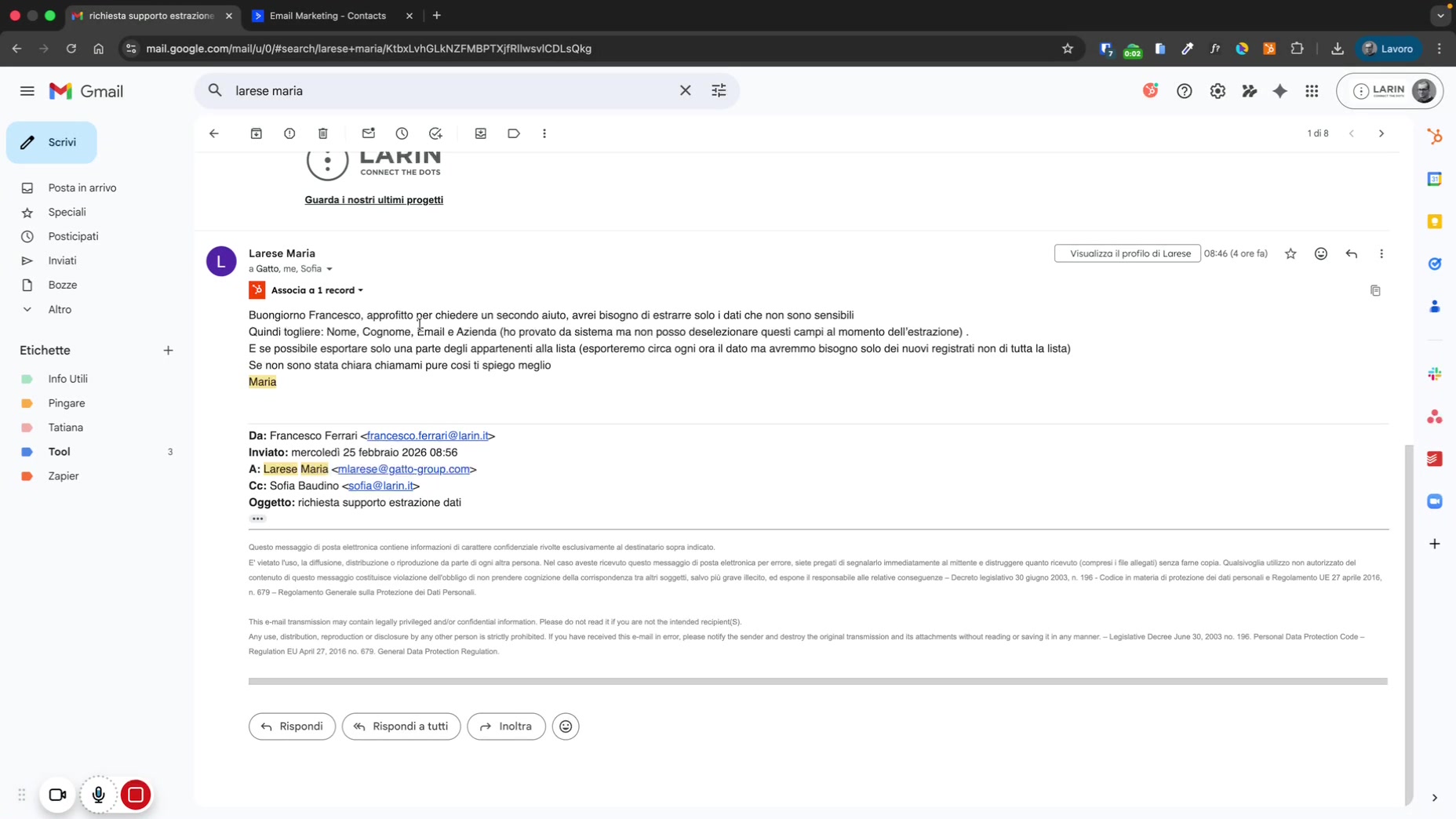The image size is (1456, 819).
Task: Star the message from Larese Maria
Action: (1290, 253)
